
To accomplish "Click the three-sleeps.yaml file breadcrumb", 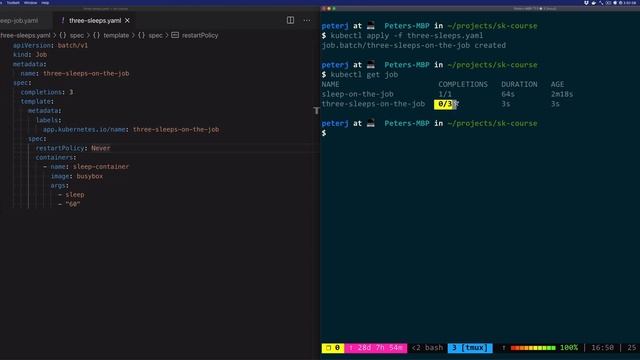I will coord(25,36).
